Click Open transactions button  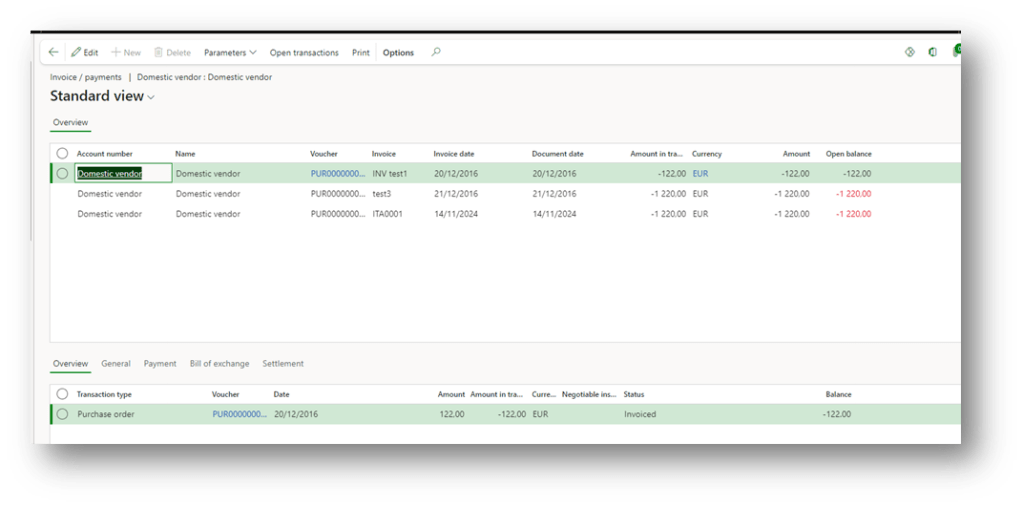click(304, 52)
